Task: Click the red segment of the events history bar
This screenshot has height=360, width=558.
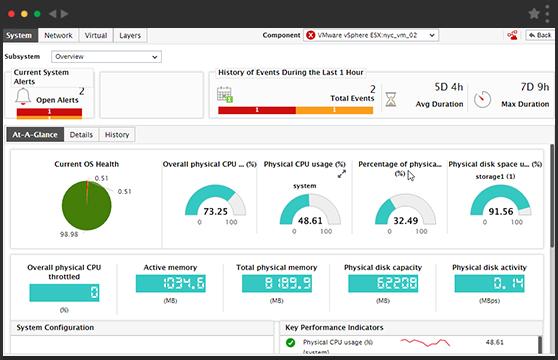Action: (257, 110)
